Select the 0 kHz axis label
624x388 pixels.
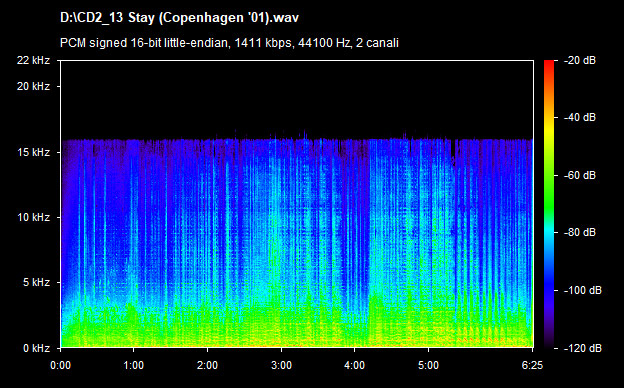36,348
